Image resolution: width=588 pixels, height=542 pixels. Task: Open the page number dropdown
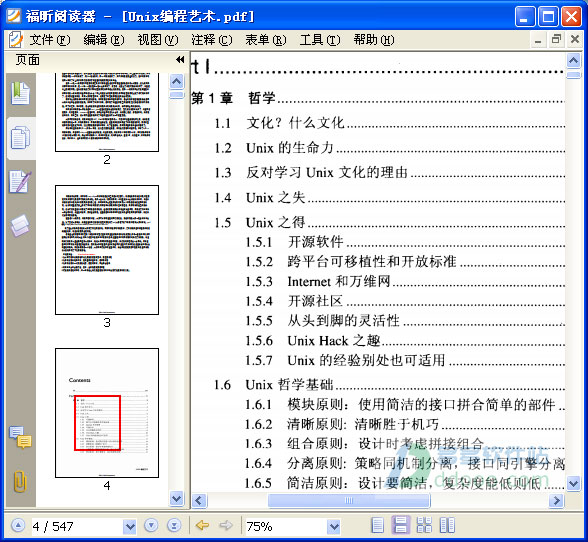point(130,526)
